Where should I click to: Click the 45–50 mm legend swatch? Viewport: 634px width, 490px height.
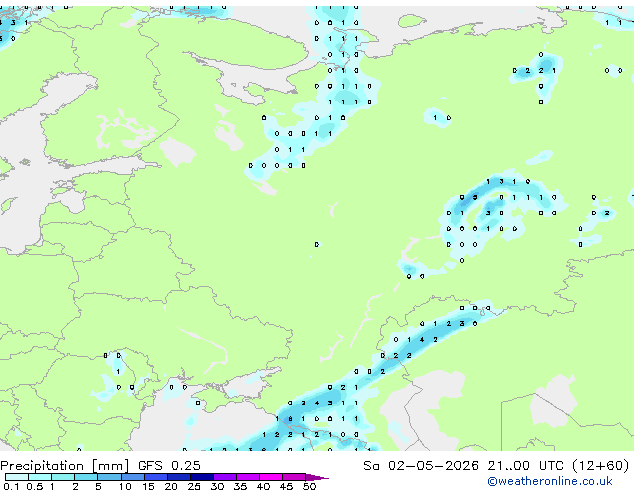coord(294,477)
